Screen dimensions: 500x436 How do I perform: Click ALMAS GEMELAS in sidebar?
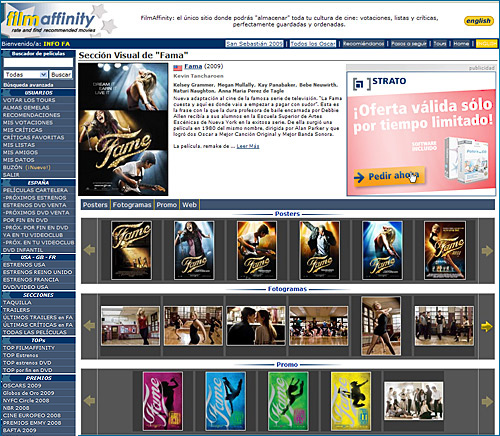pyautogui.click(x=26, y=107)
